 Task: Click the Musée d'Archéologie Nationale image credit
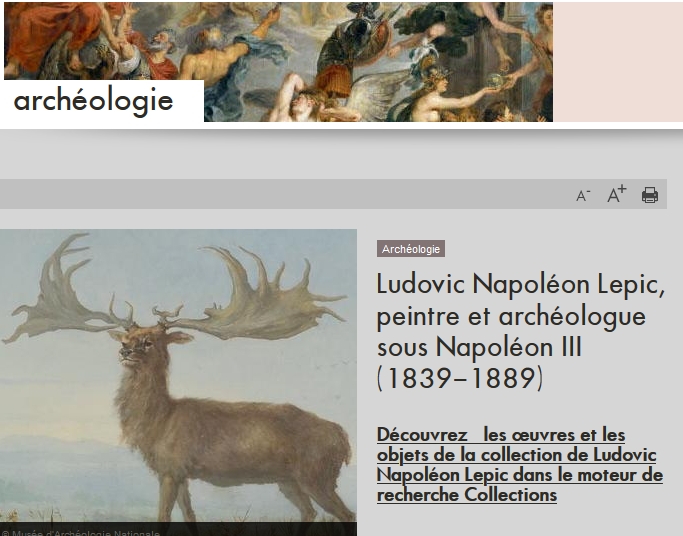pos(80,533)
